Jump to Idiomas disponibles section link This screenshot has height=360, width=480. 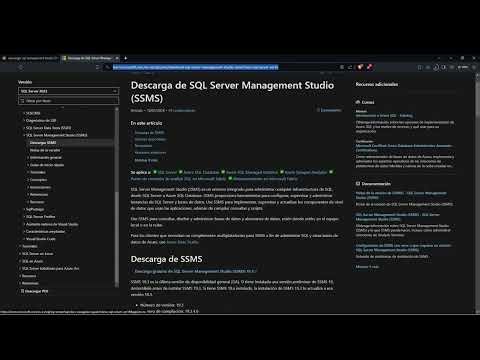click(x=150, y=139)
